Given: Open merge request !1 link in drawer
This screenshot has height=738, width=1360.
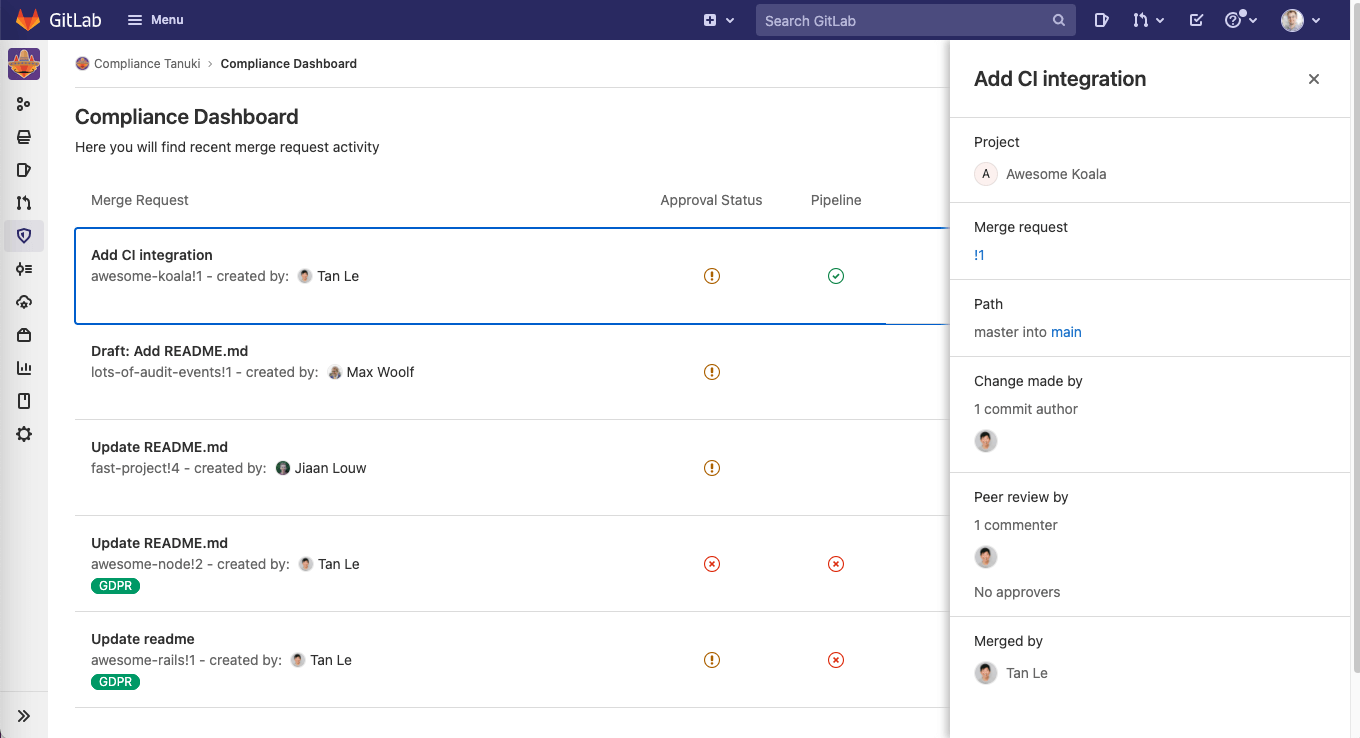Looking at the screenshot, I should [979, 255].
